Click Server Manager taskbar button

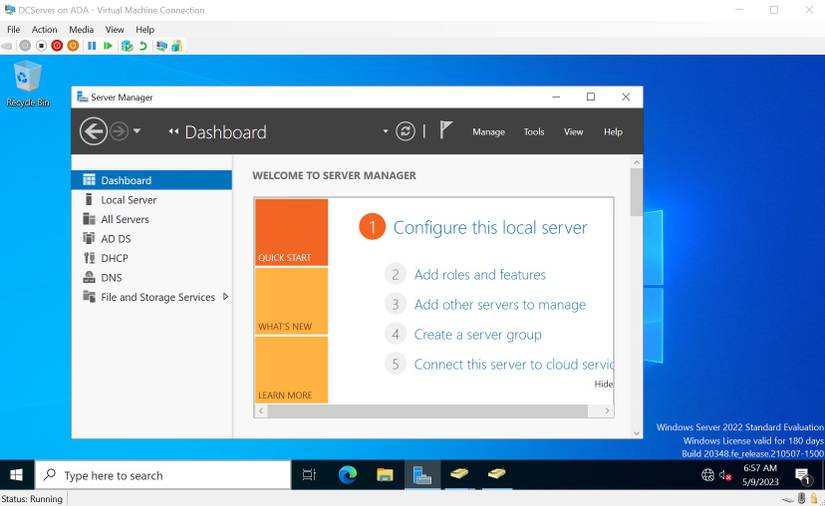click(x=422, y=475)
